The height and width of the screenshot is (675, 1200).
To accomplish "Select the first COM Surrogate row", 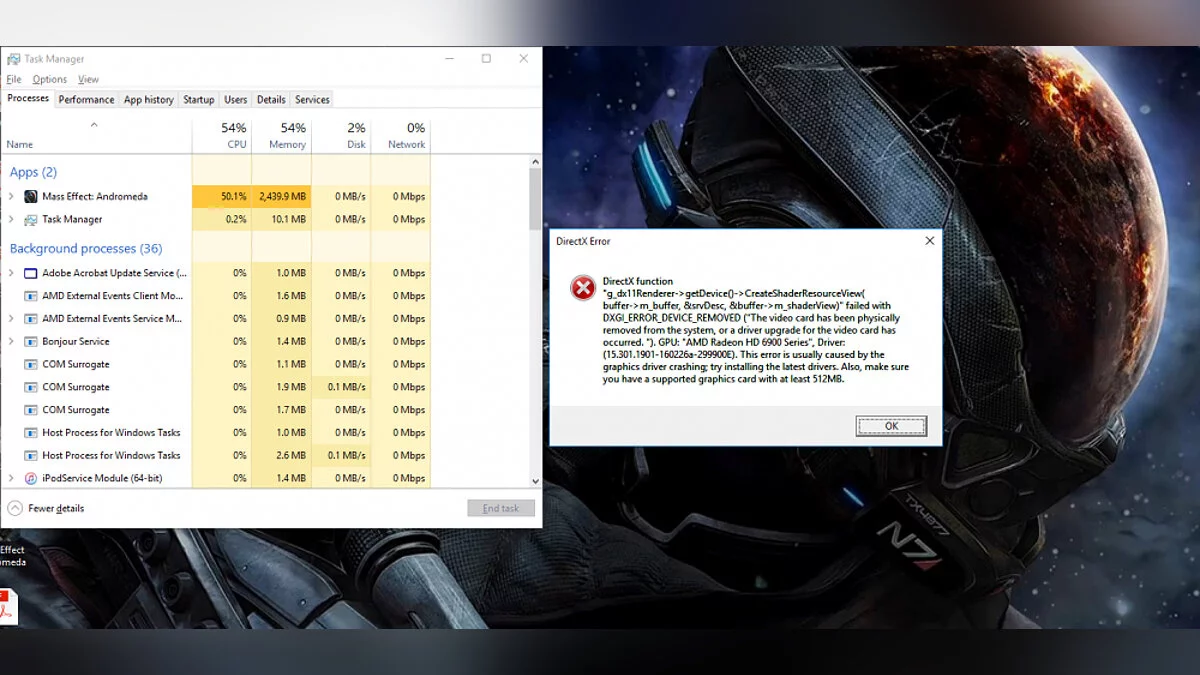I will tap(215, 364).
